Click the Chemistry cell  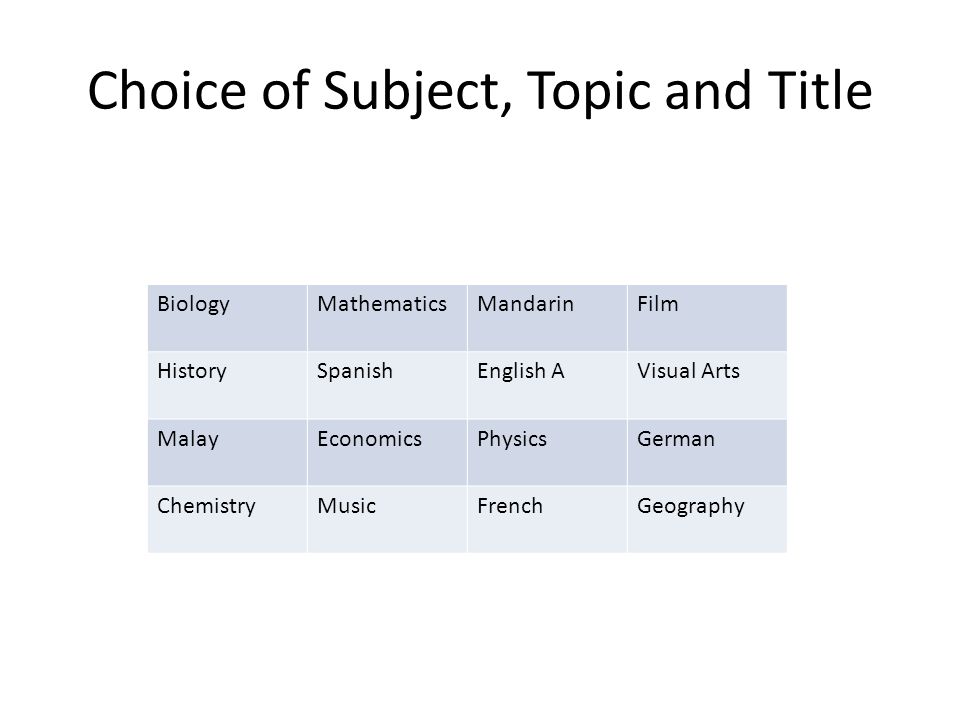(x=227, y=519)
